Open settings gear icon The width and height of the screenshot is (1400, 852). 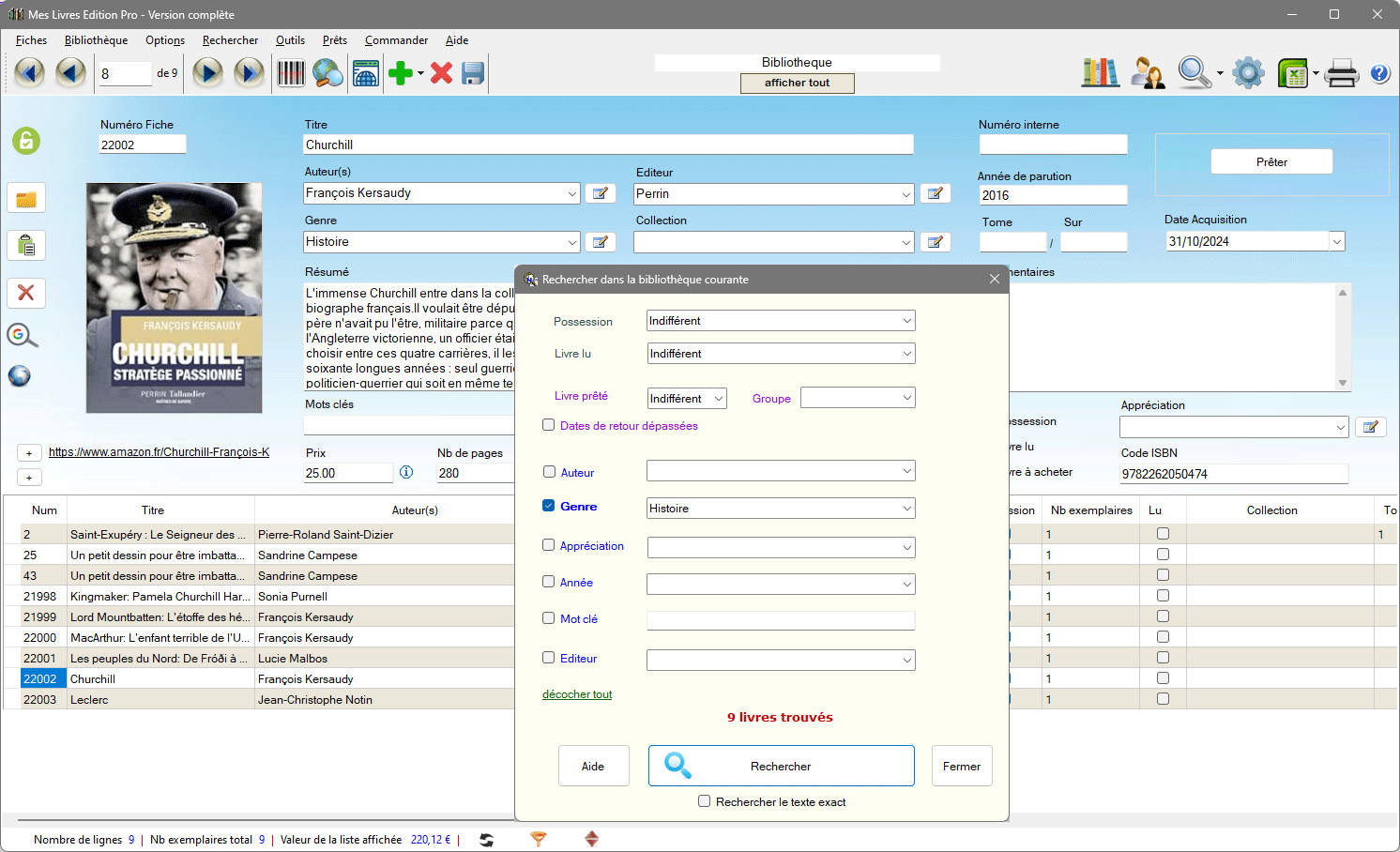point(1248,72)
